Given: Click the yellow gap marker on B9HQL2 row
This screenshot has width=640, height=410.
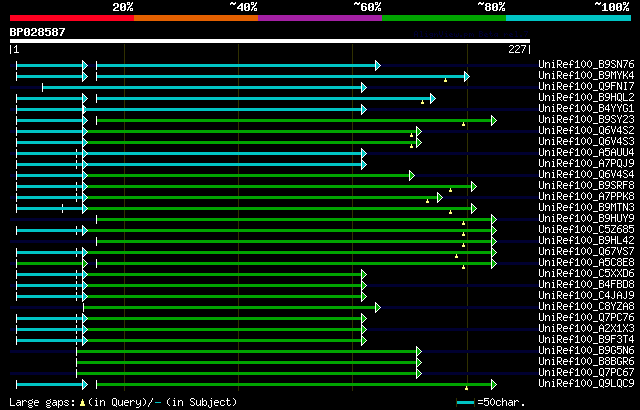Looking at the screenshot, I should click(x=422, y=102).
